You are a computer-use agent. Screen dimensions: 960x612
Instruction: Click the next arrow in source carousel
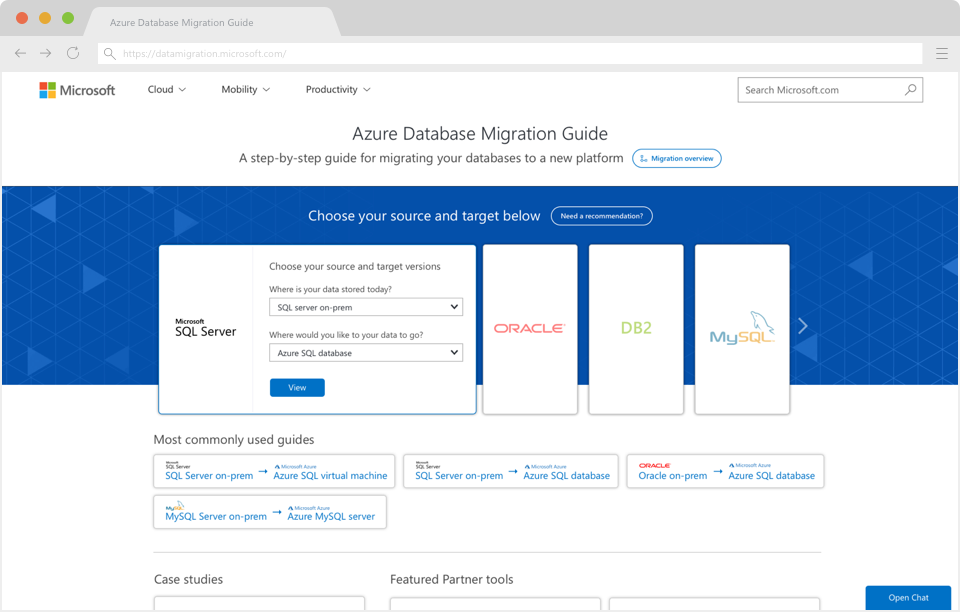(803, 326)
